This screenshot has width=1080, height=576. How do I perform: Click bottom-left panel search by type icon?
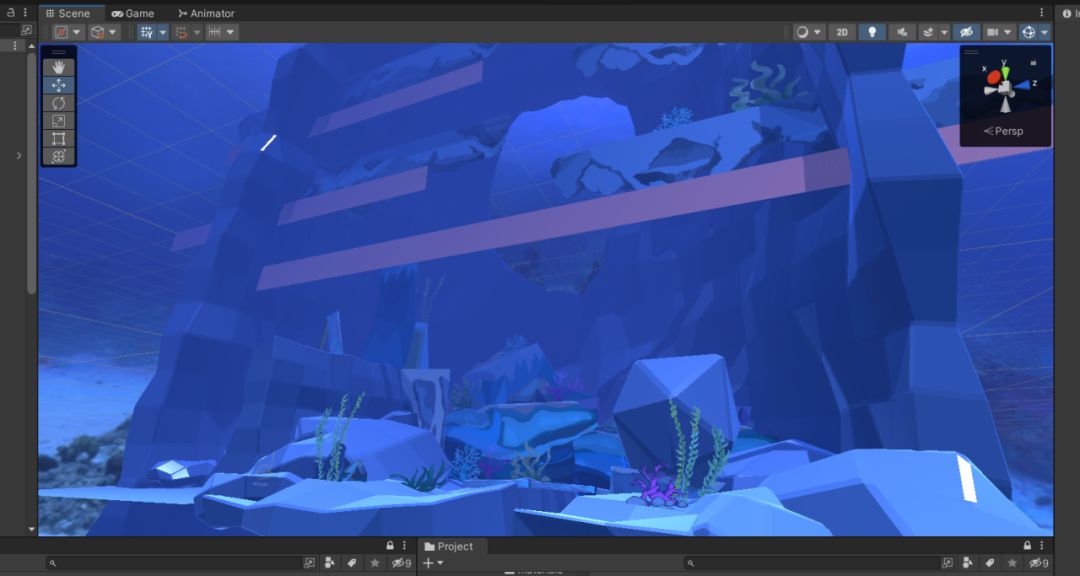(330, 563)
